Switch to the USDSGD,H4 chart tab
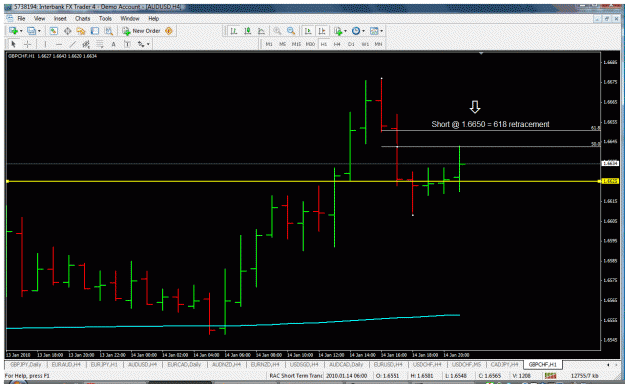The height and width of the screenshot is (384, 625). (304, 364)
